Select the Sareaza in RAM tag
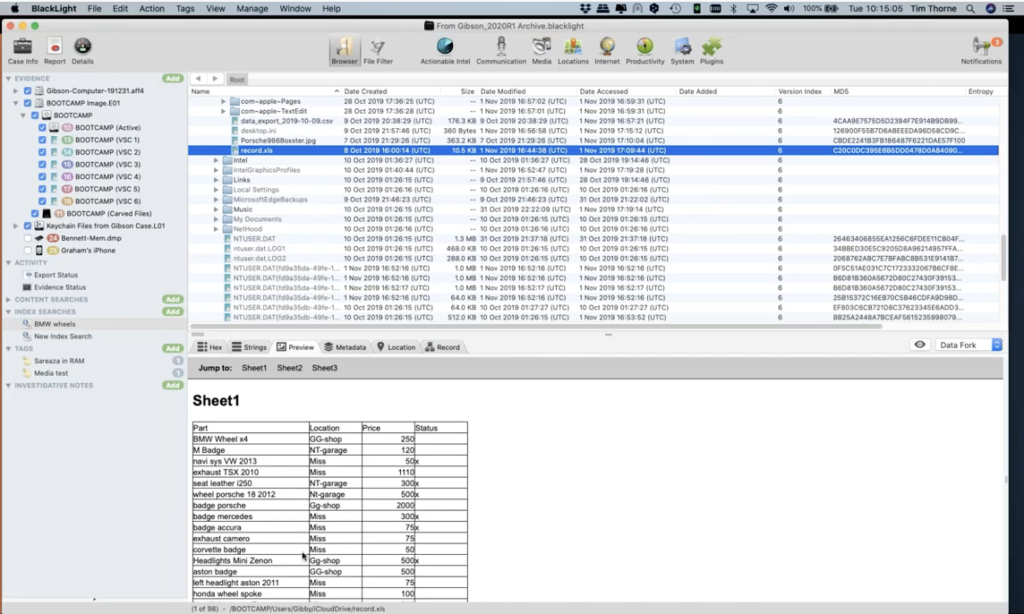 [59, 361]
